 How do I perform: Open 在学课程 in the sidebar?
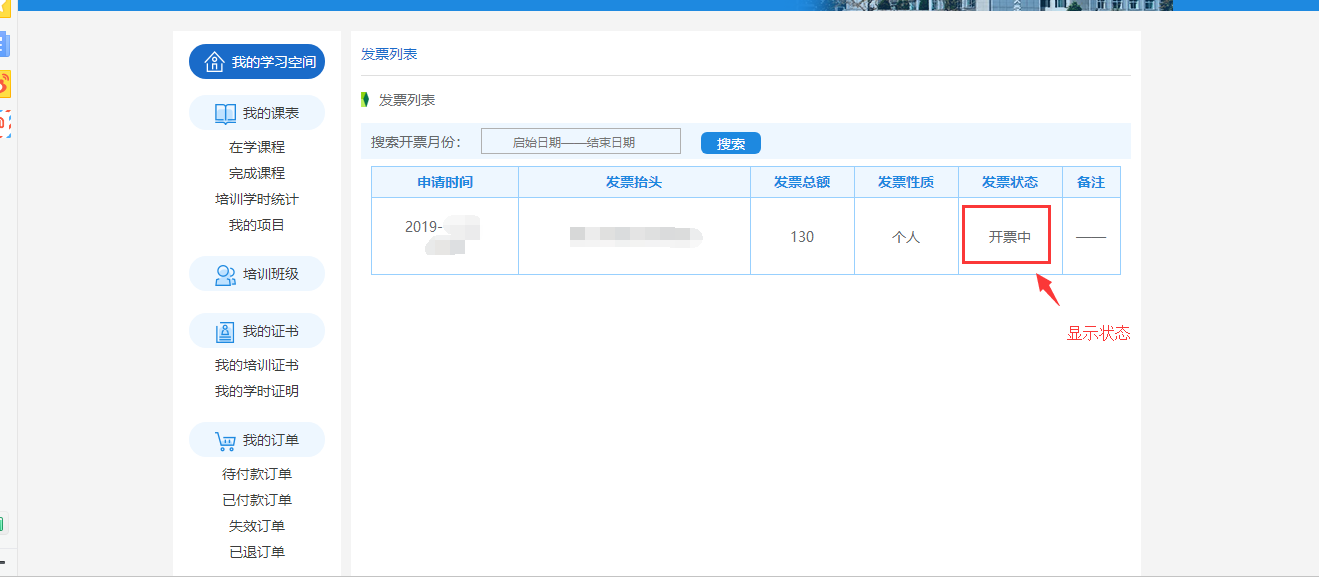pyautogui.click(x=257, y=147)
